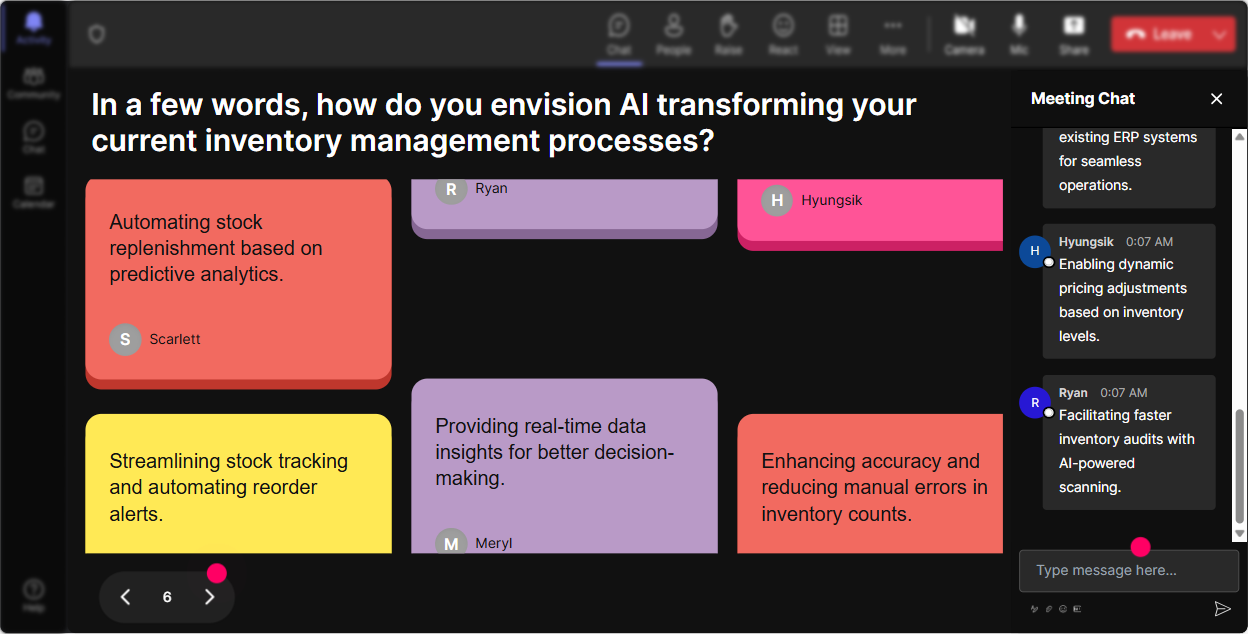
Task: Attach a file to the message
Action: click(x=1048, y=608)
